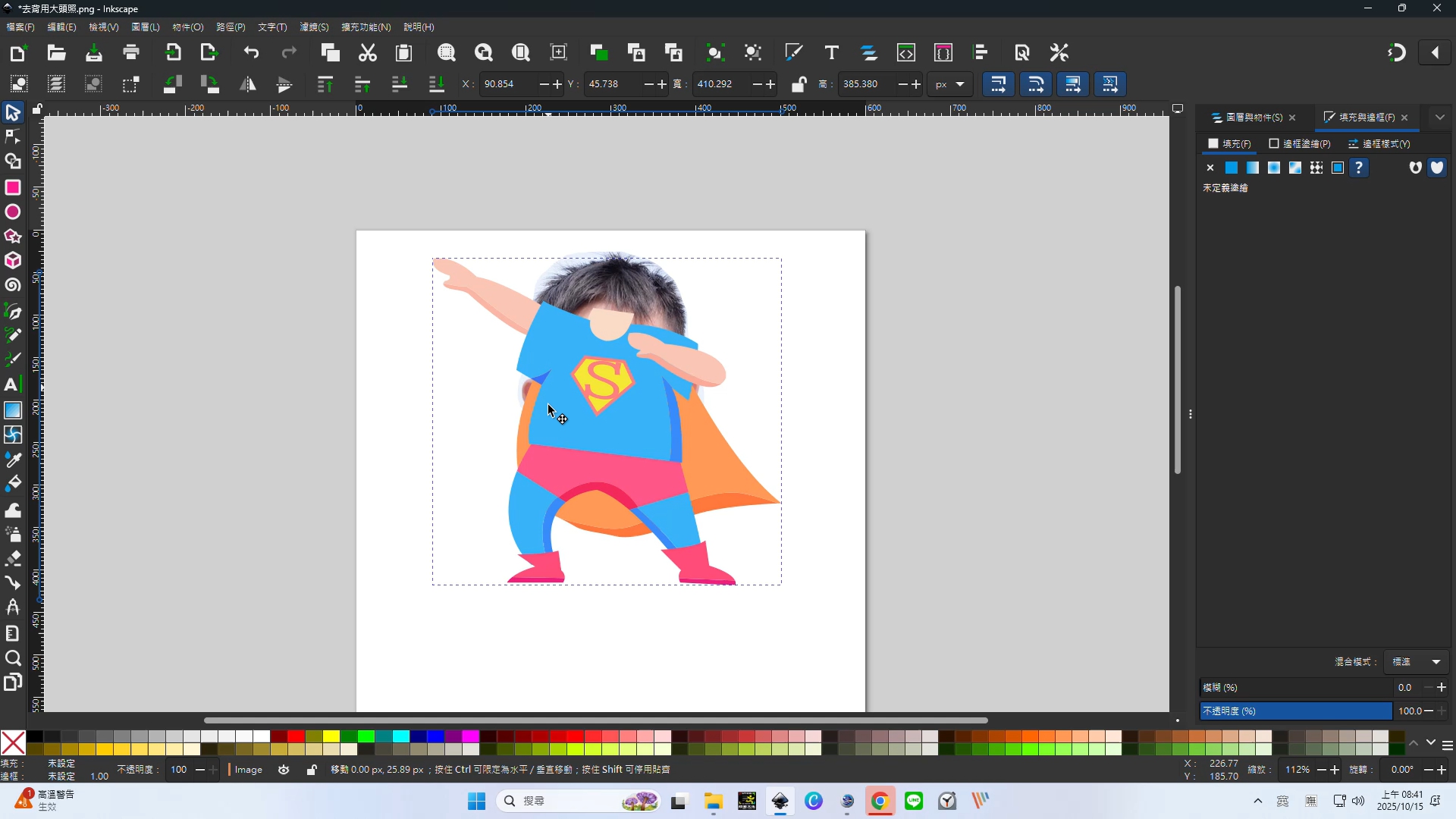Select the Rectangle tool

click(13, 187)
